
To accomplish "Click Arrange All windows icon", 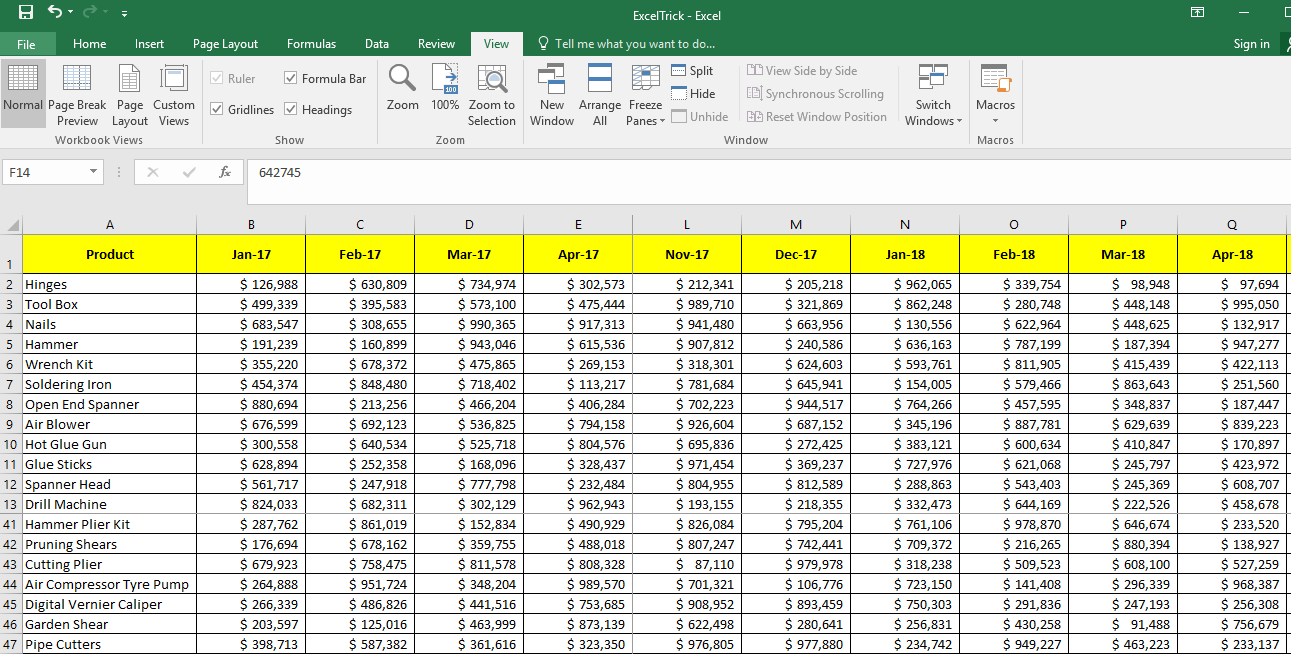I will coord(599,95).
